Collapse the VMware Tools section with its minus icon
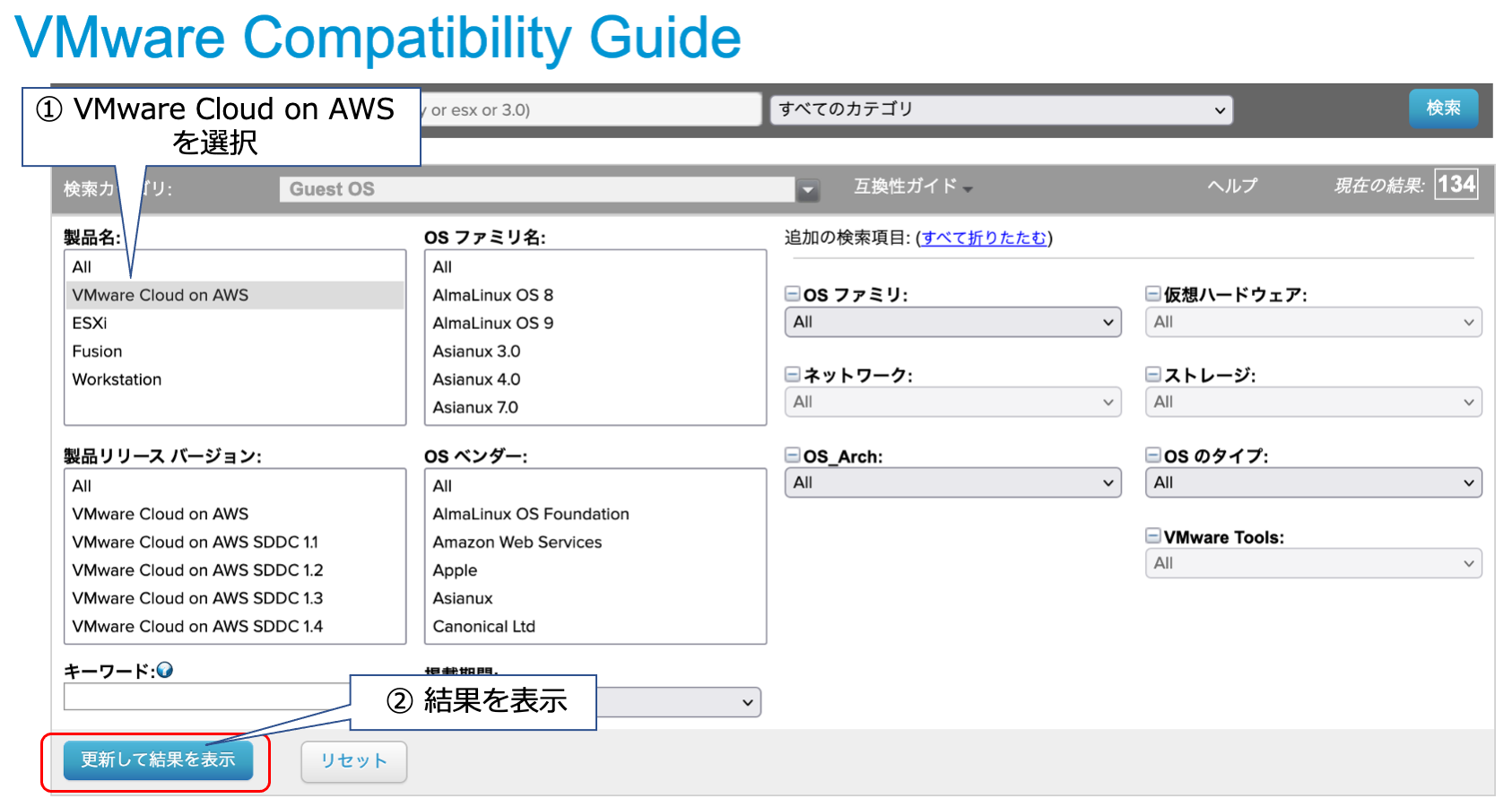The width and height of the screenshot is (1512, 807). coord(1153,536)
